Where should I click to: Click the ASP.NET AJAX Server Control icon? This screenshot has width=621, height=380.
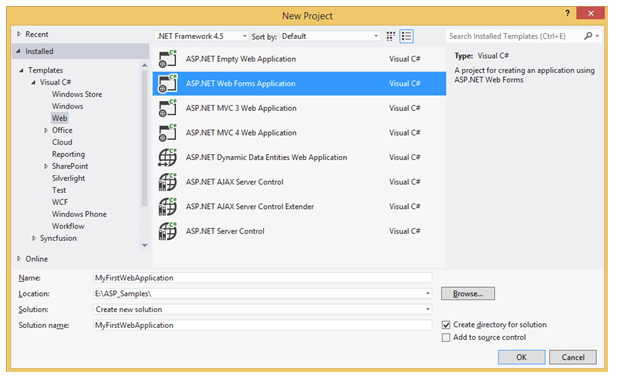tap(168, 182)
